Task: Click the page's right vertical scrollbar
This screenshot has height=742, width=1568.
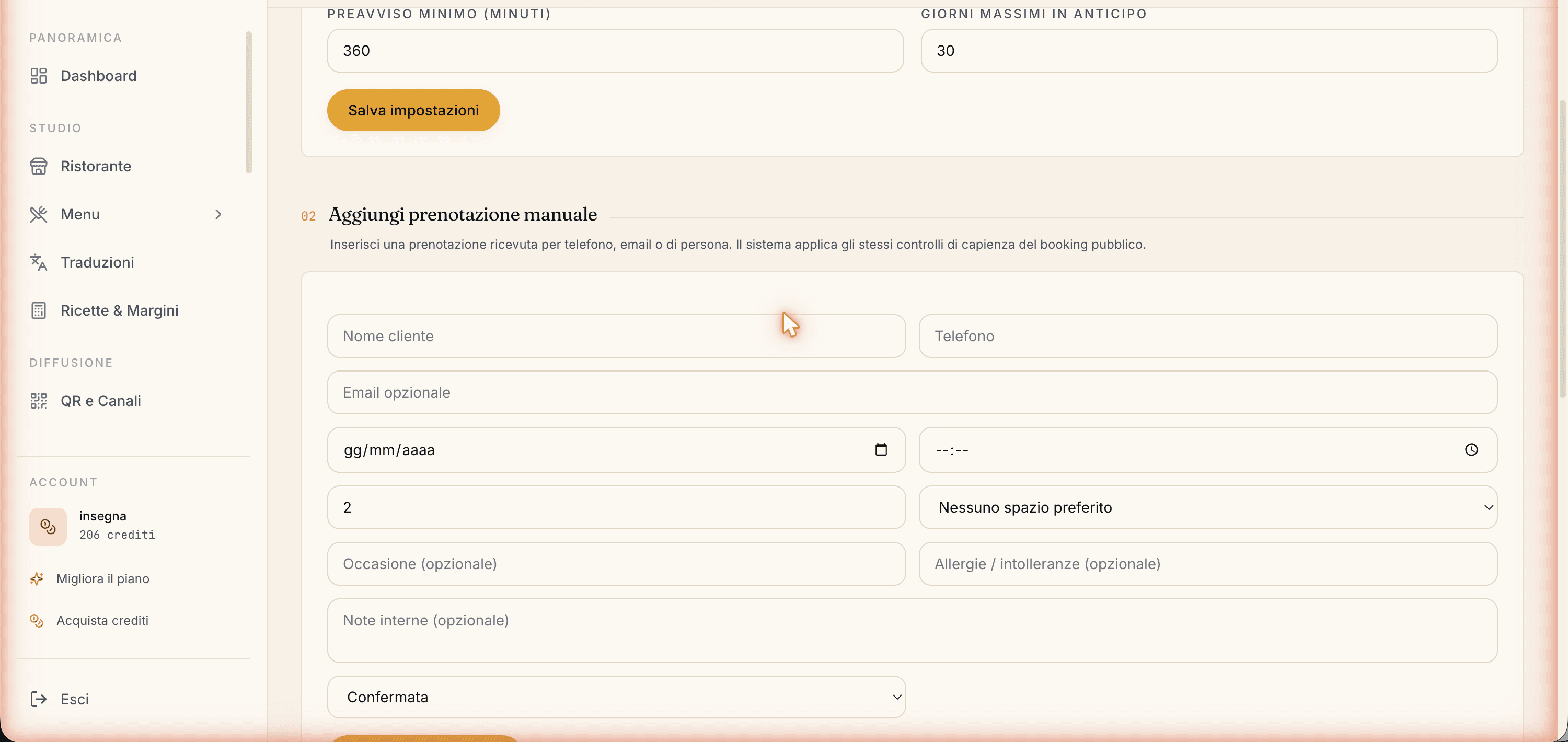Action: 1562,250
